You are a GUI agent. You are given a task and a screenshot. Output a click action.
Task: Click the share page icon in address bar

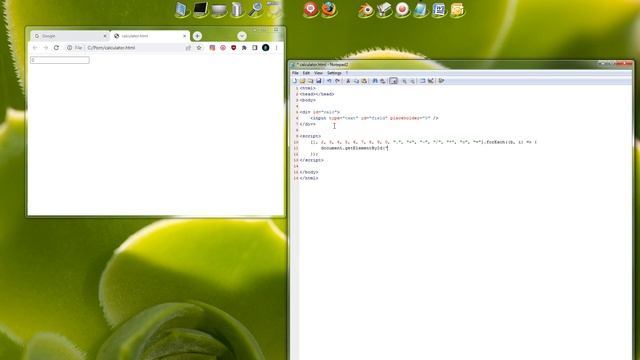(x=188, y=48)
